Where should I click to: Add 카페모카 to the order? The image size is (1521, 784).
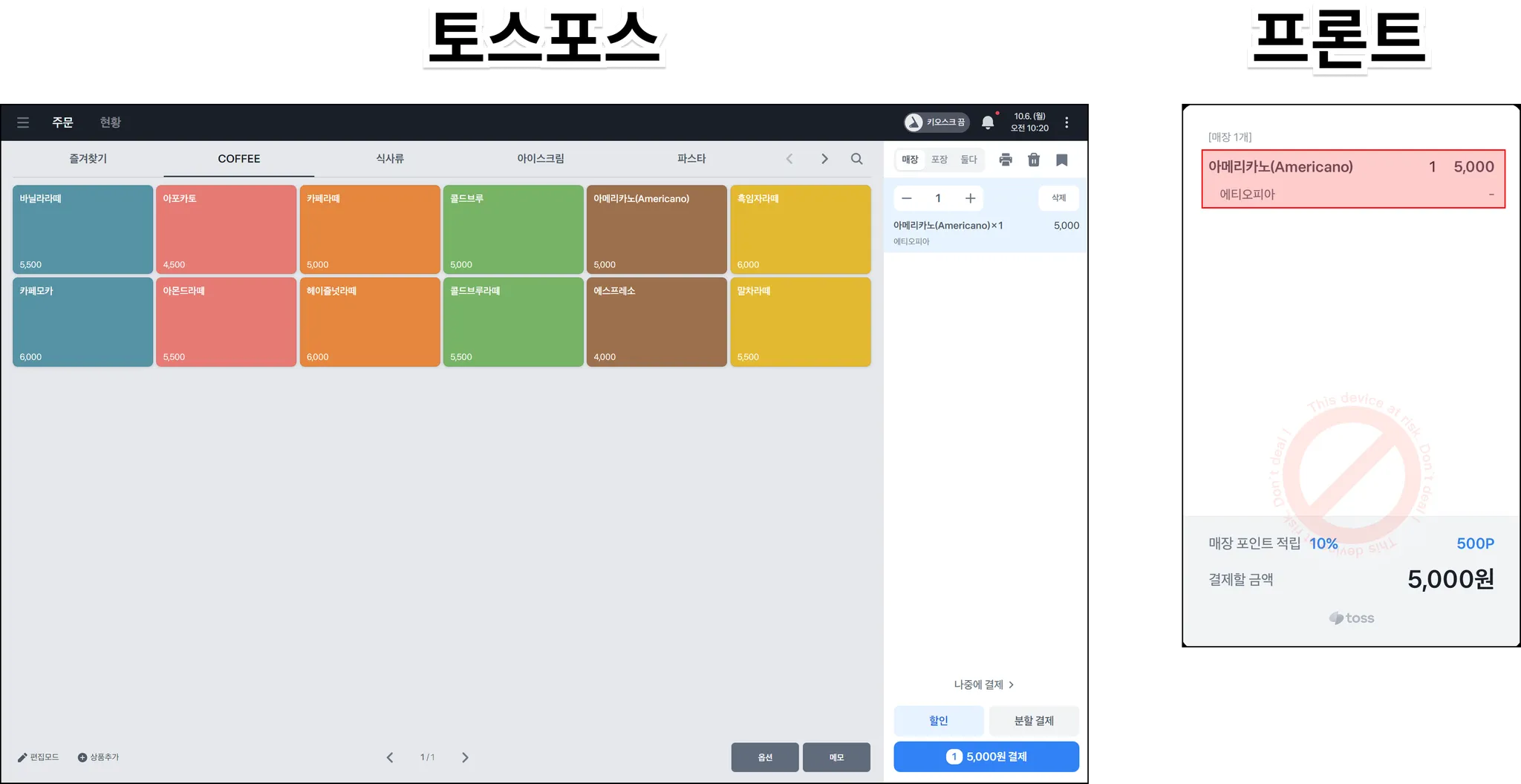[x=82, y=321]
